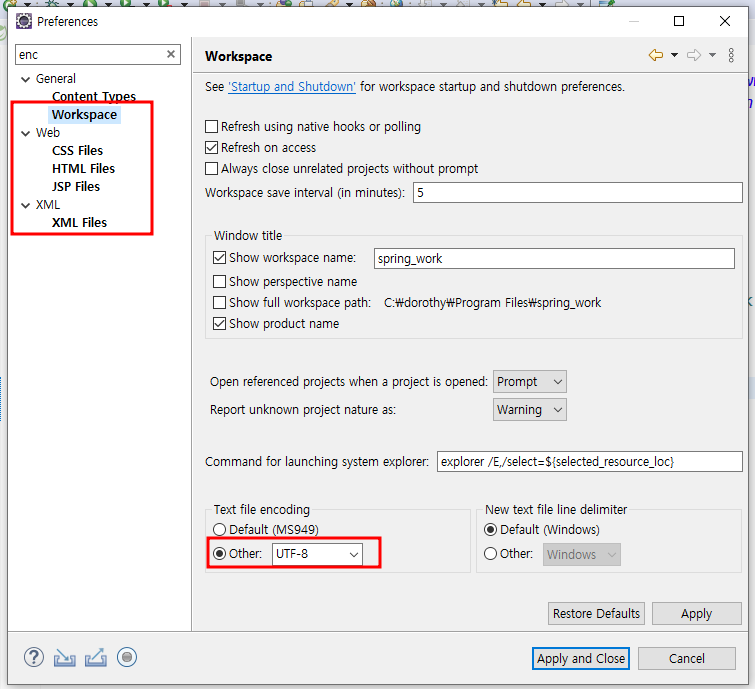Enable Show perspective name checkbox

(x=220, y=281)
